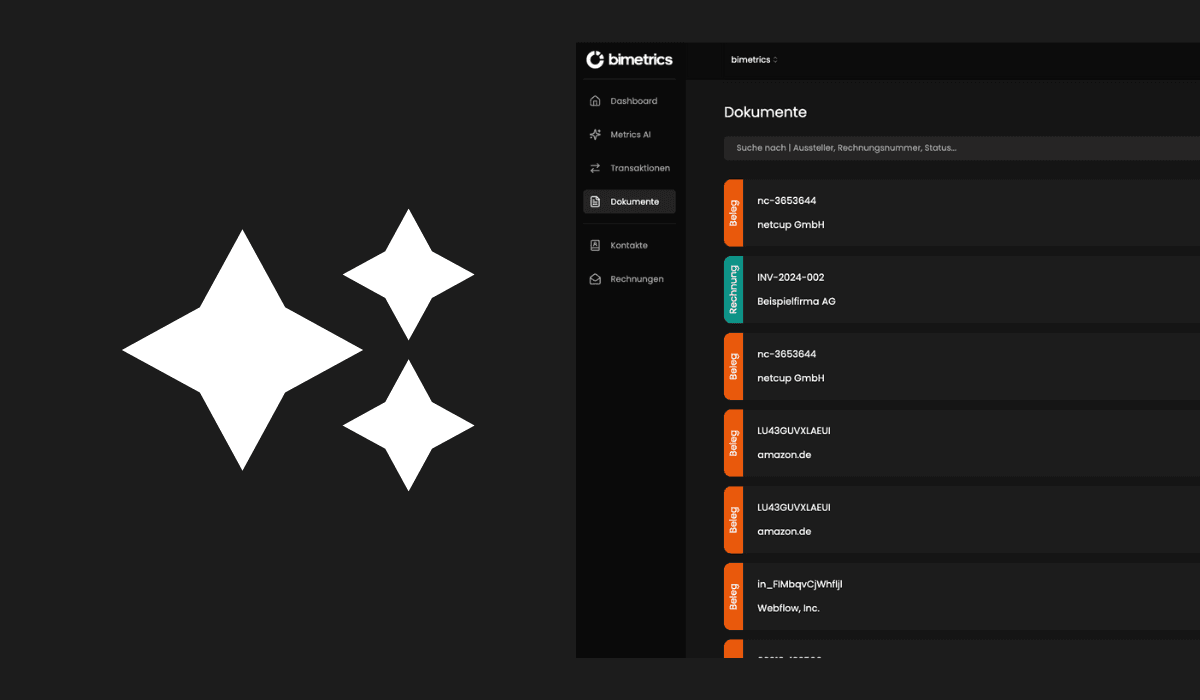
Task: Open the bimetrics workspace switcher dropdown
Action: tap(754, 60)
